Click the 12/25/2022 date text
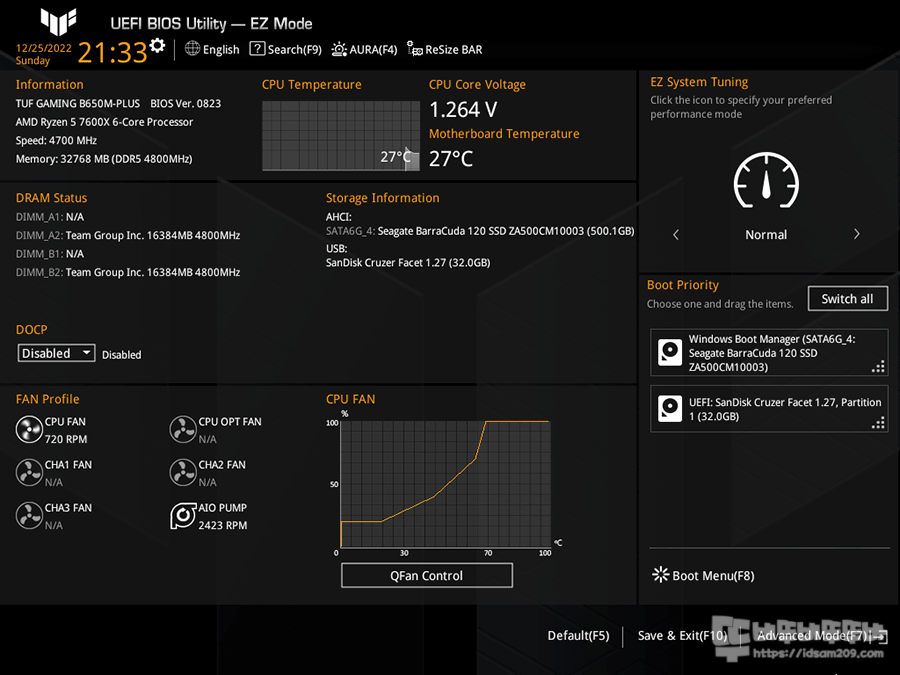 click(44, 48)
